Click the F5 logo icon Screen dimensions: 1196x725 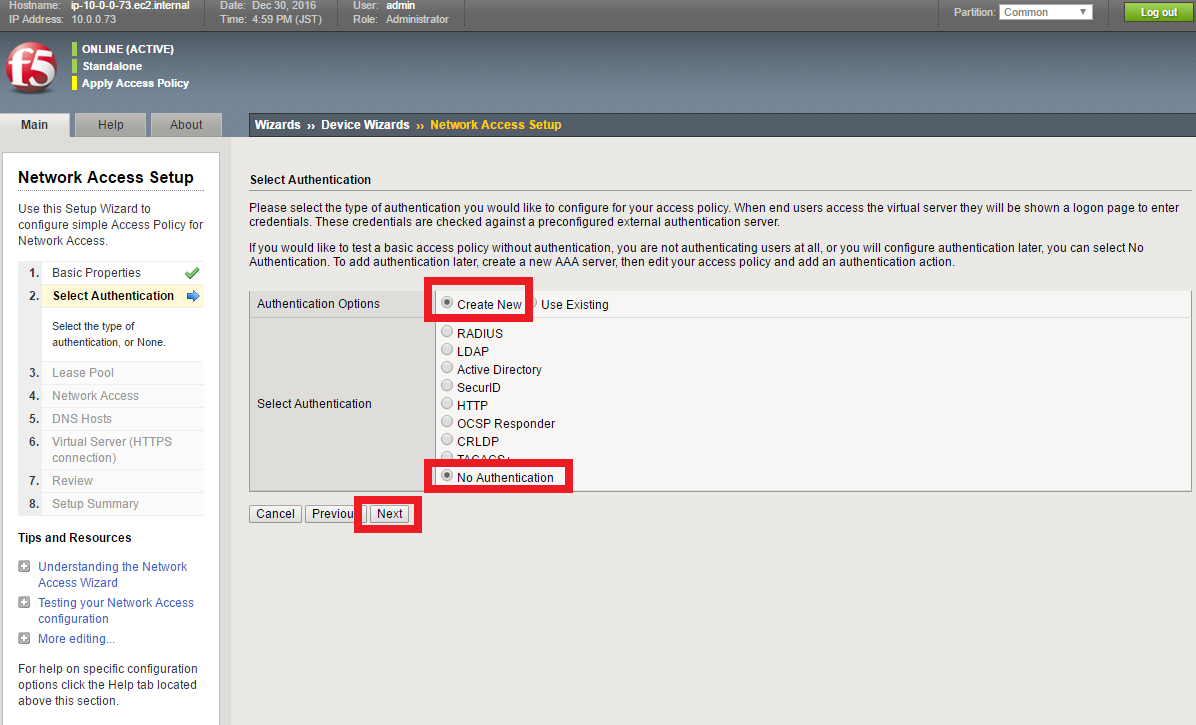[31, 67]
